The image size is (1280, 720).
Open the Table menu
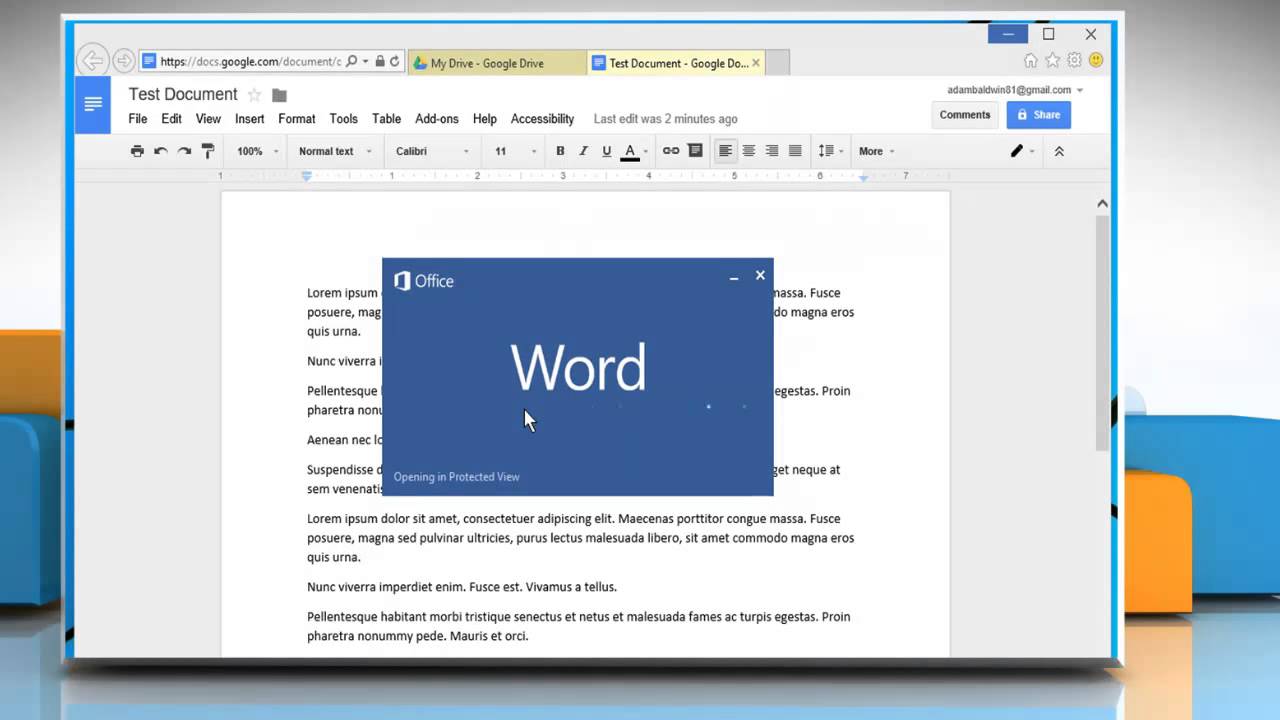click(x=387, y=119)
